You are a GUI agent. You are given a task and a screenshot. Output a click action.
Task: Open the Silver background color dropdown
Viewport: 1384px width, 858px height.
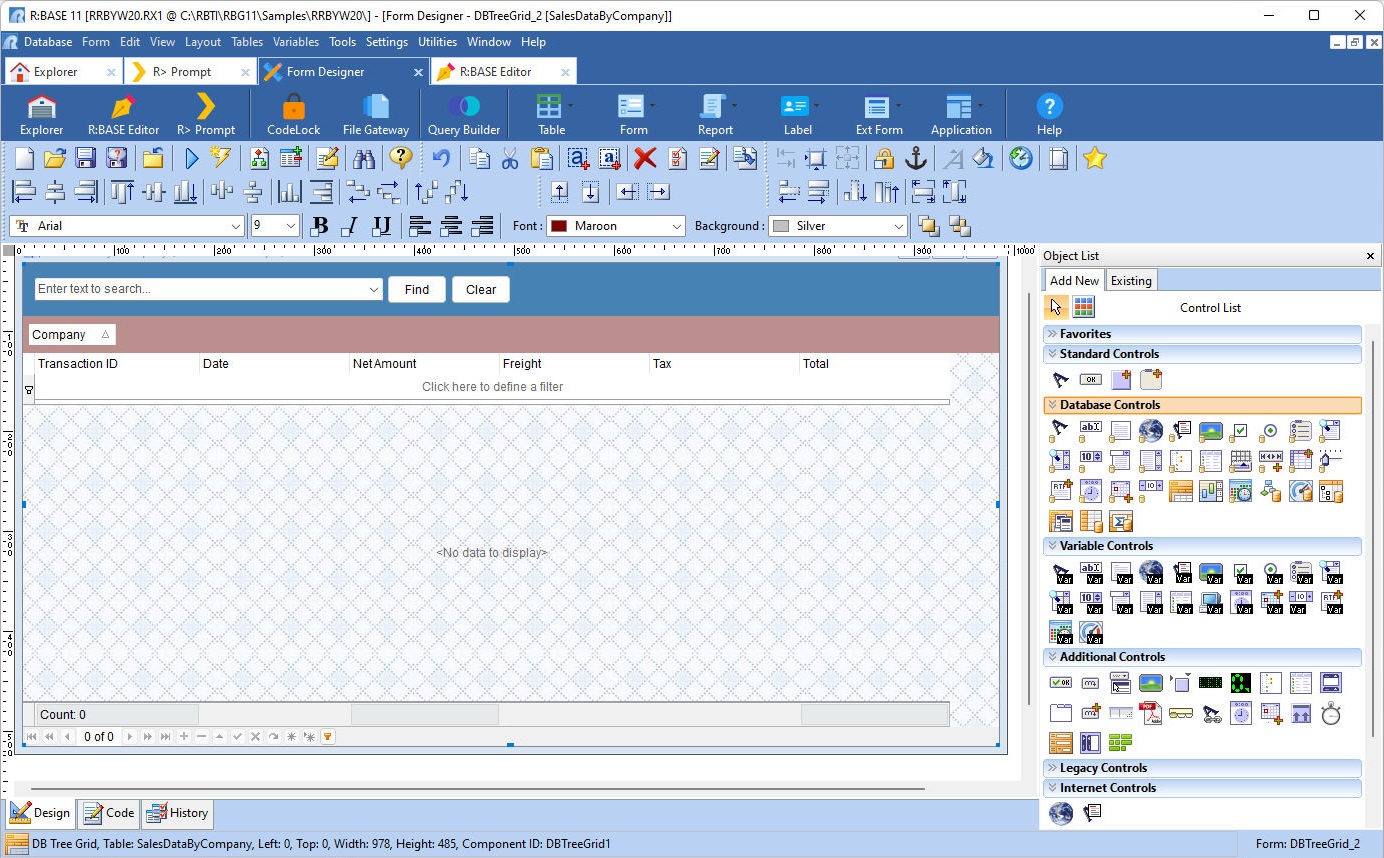898,226
